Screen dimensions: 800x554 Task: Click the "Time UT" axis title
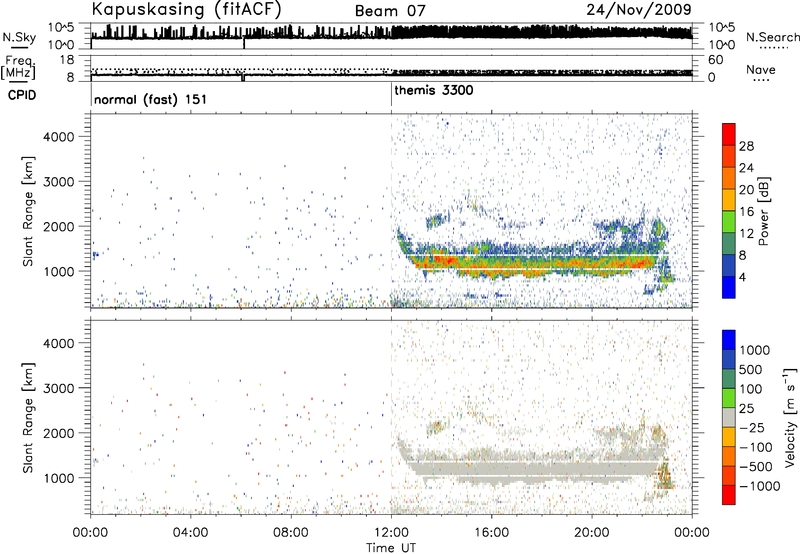coord(391,548)
